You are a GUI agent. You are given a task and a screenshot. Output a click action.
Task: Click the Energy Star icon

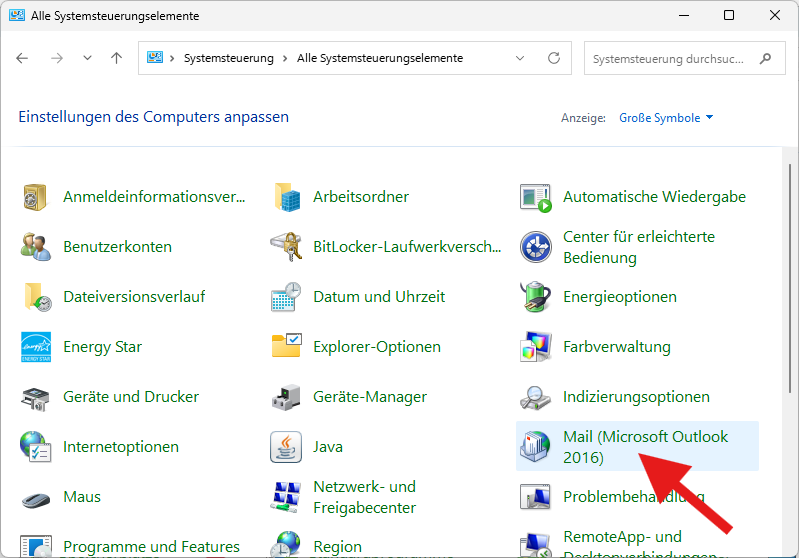[37, 347]
